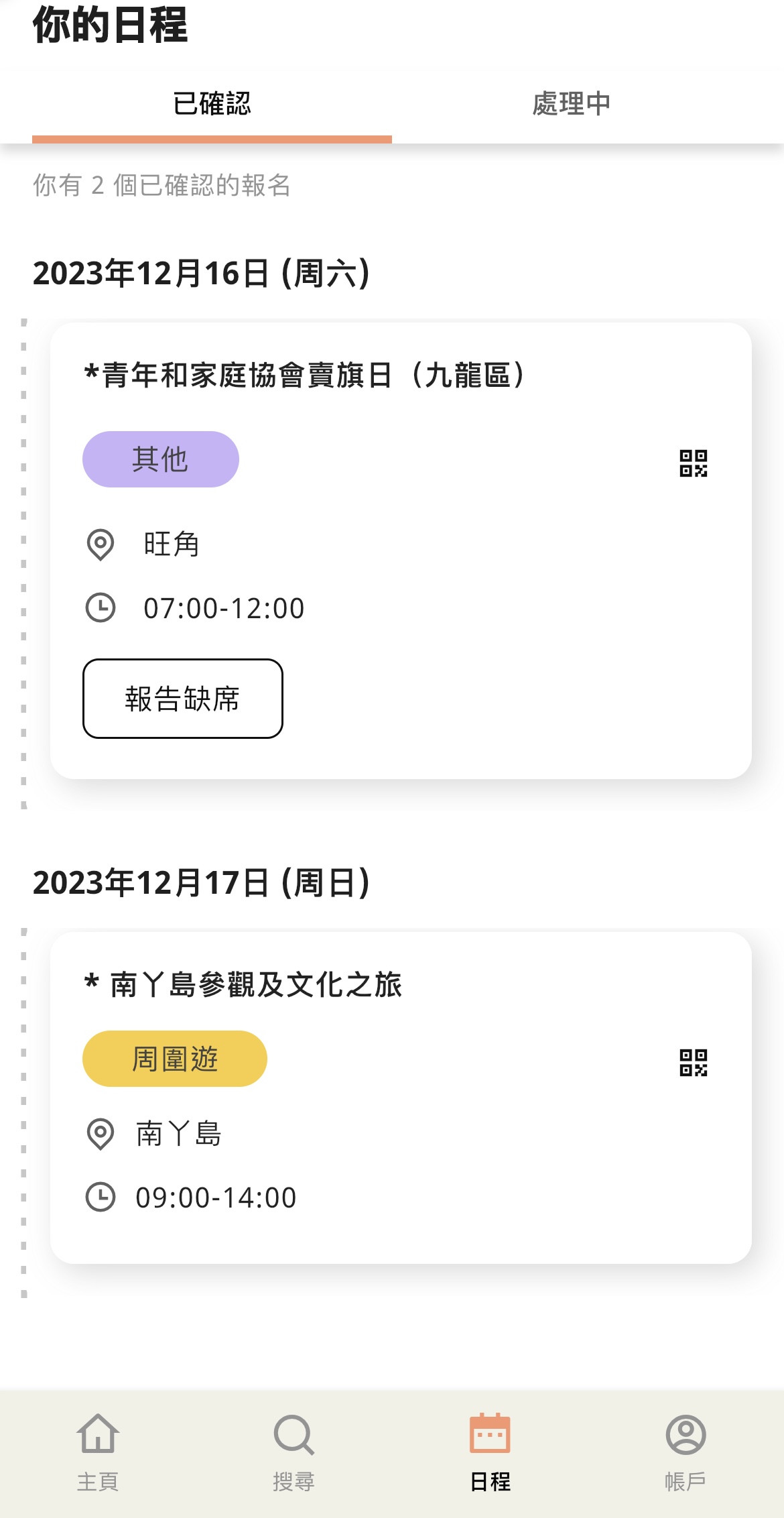Click the 報告缺席 button
The height and width of the screenshot is (1518, 784).
[x=183, y=699]
